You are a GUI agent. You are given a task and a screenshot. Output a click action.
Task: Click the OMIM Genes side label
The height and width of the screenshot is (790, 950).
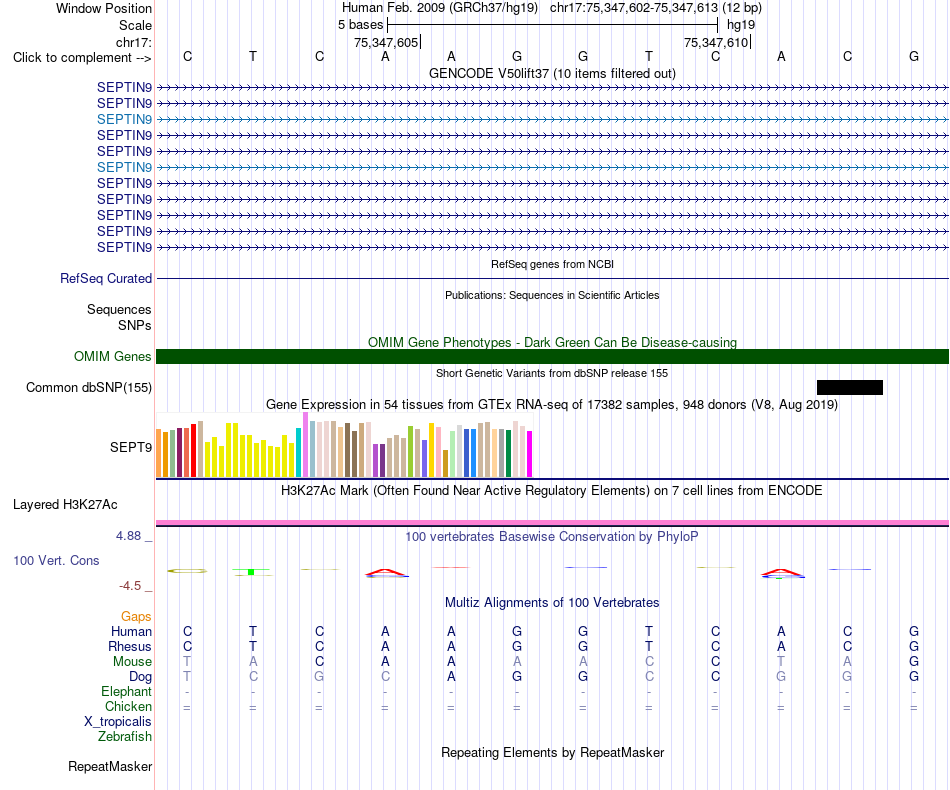click(x=112, y=357)
